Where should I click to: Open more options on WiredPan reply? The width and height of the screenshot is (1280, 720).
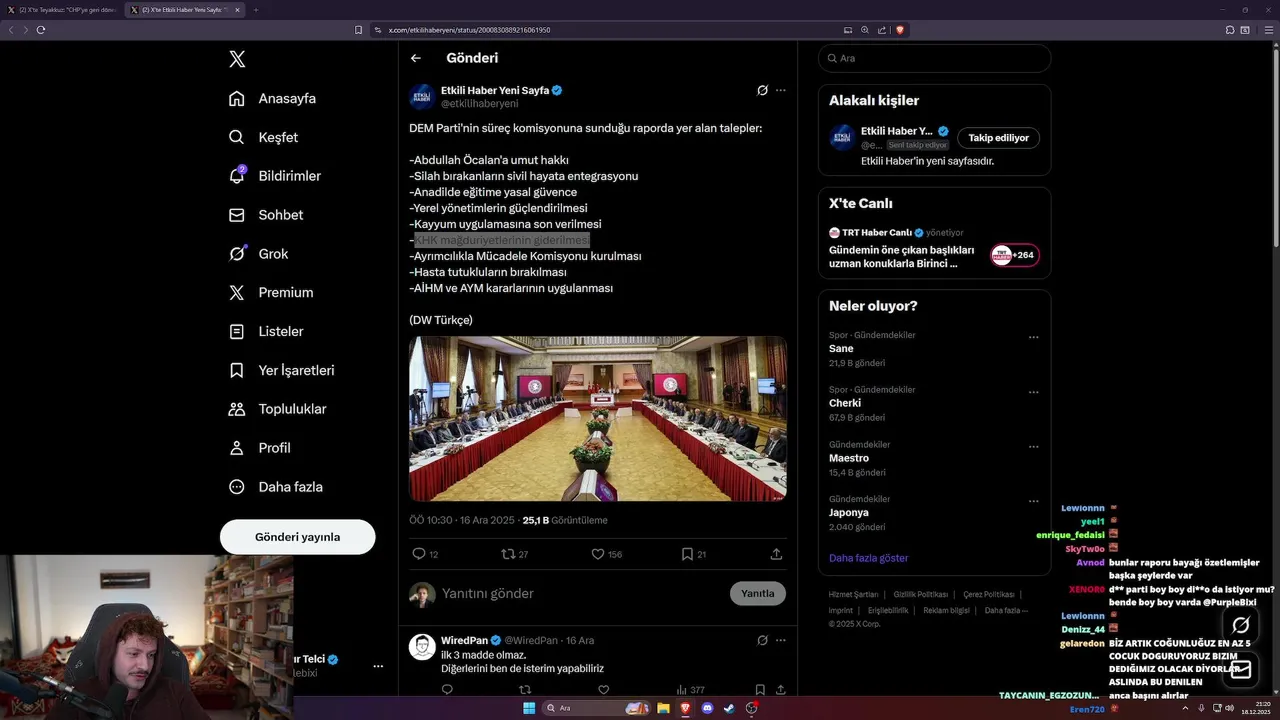point(781,640)
